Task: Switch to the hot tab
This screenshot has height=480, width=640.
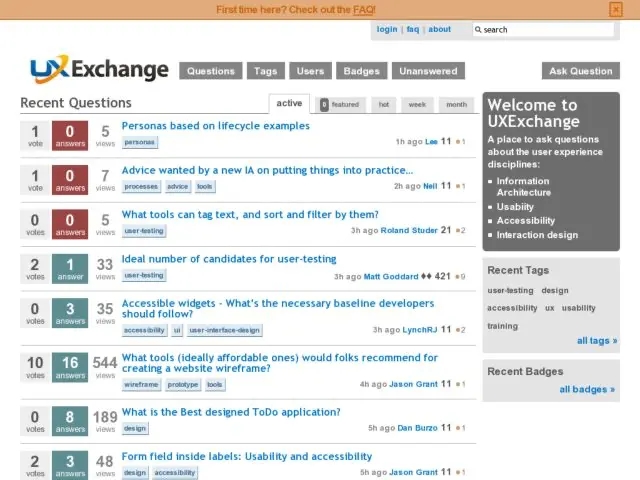Action: 384,104
